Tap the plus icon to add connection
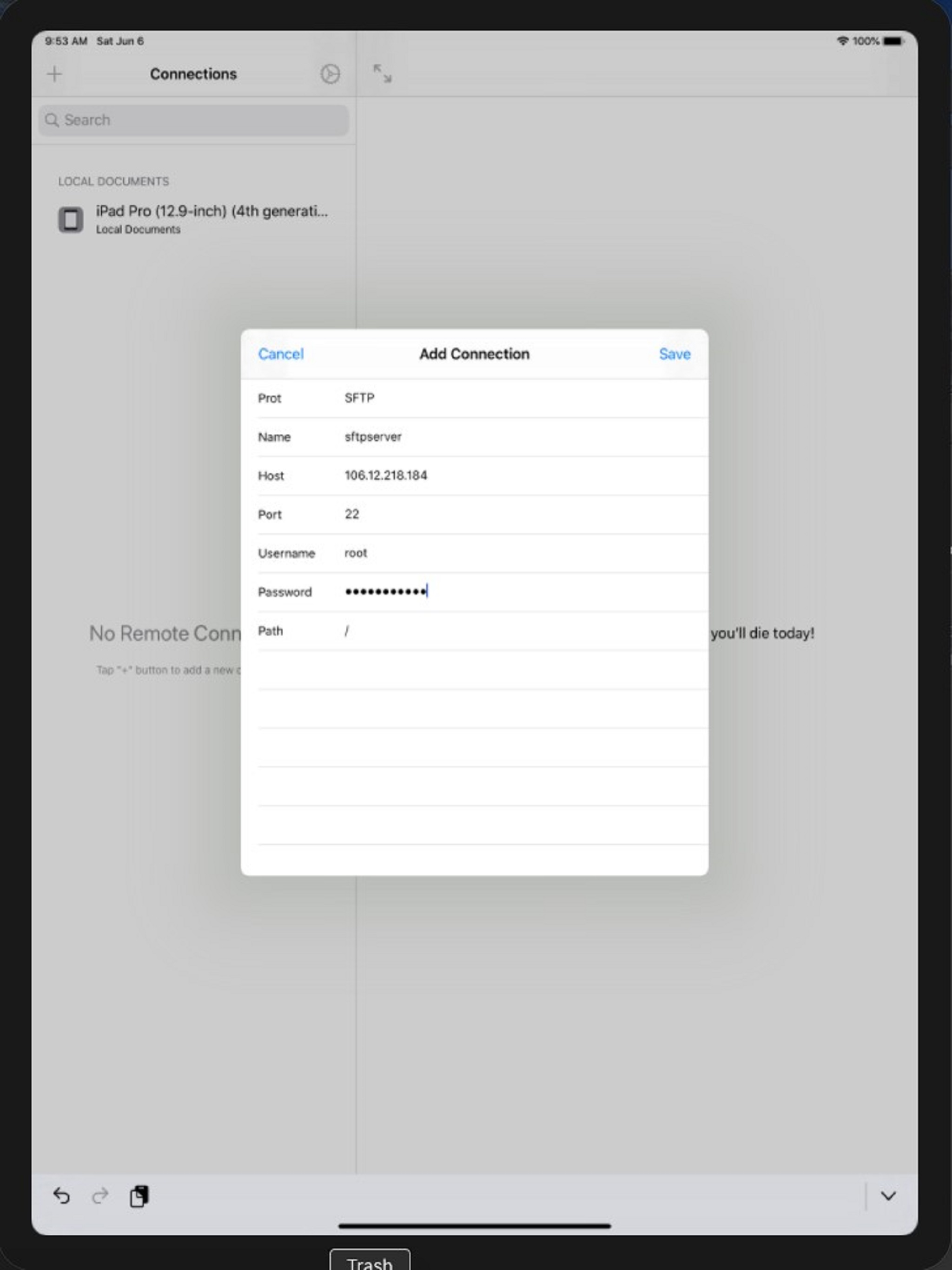This screenshot has height=1270, width=952. 54,74
